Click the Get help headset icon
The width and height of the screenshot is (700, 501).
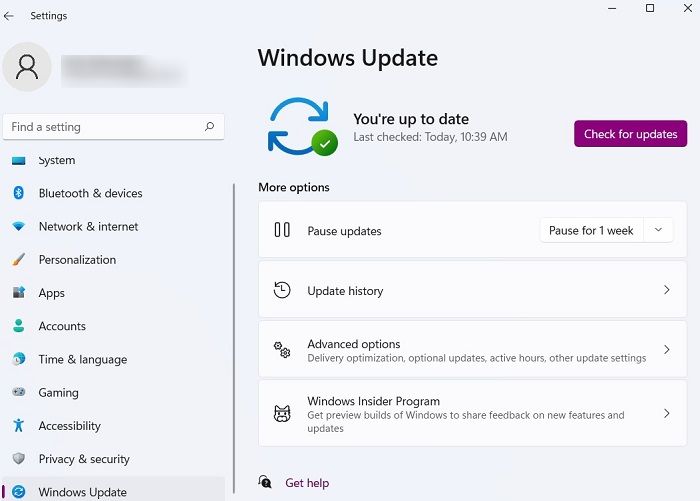[x=265, y=482]
